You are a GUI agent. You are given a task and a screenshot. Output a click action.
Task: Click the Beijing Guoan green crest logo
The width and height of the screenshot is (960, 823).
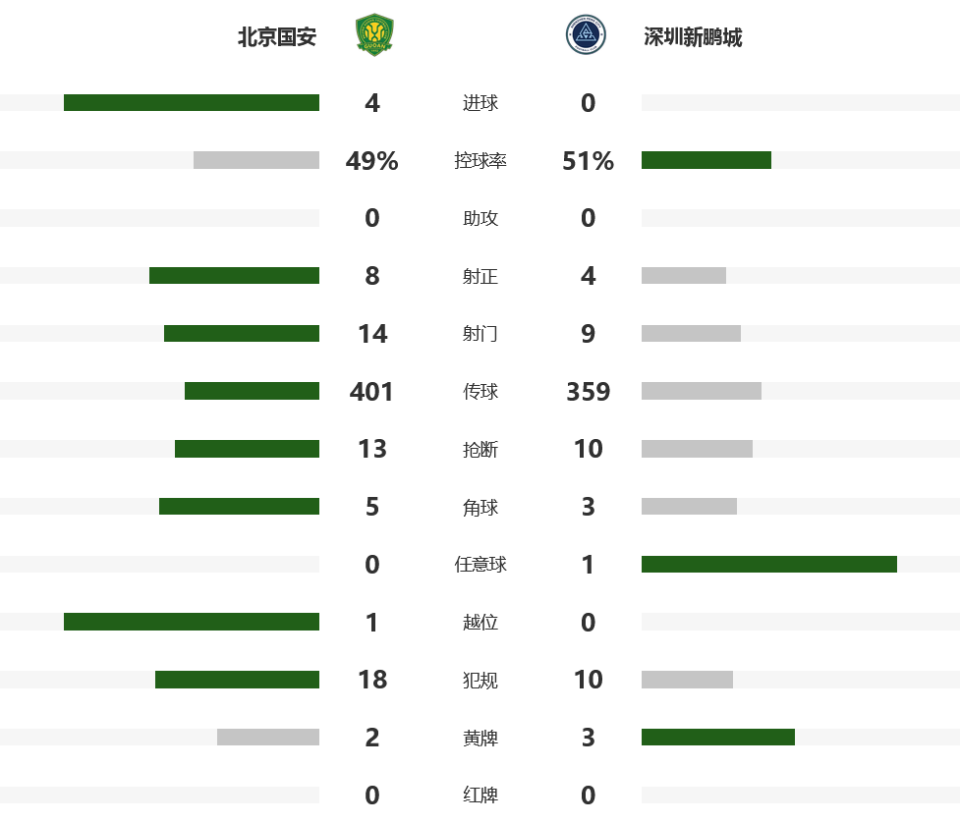coord(374,35)
